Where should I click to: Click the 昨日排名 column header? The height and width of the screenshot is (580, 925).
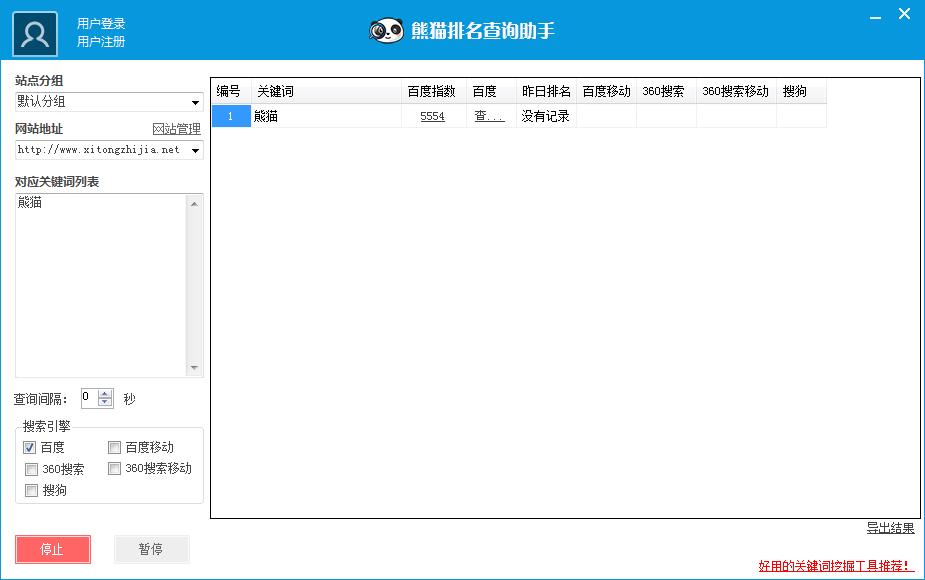click(x=546, y=91)
